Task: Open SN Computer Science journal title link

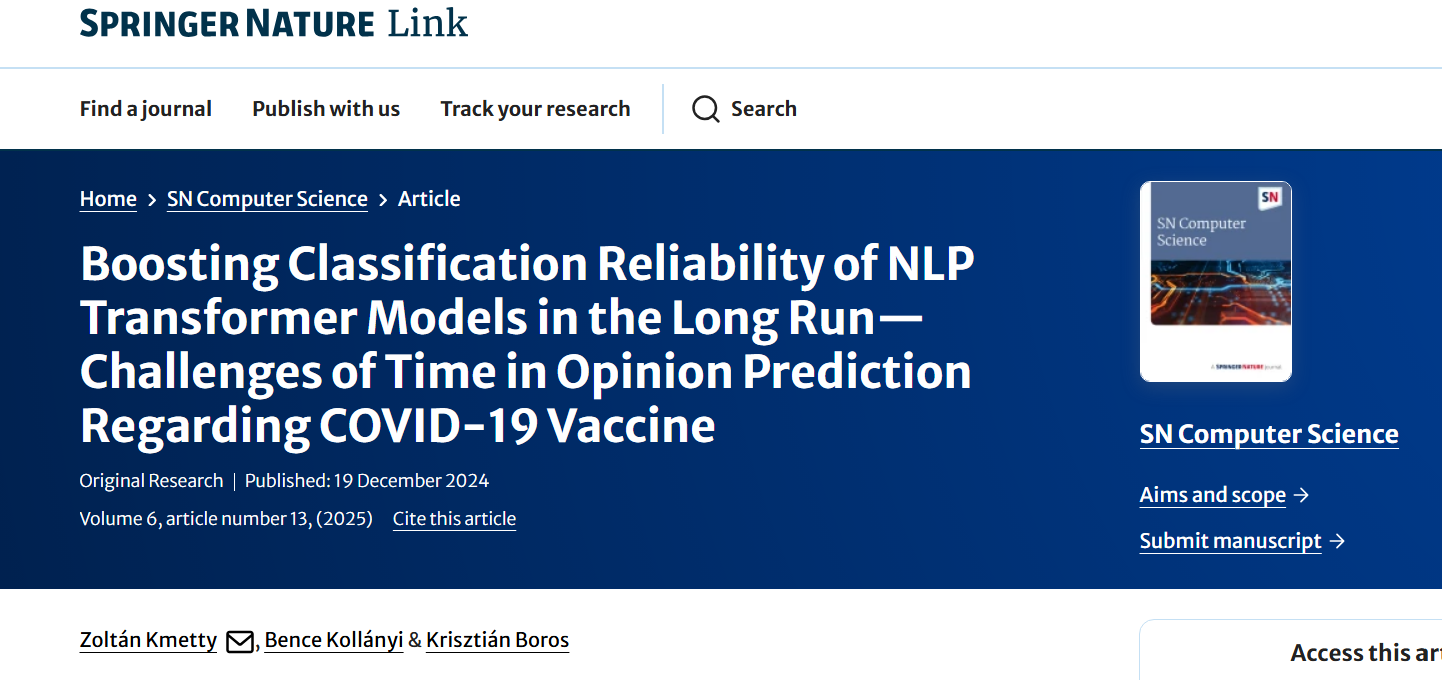Action: click(x=1269, y=434)
